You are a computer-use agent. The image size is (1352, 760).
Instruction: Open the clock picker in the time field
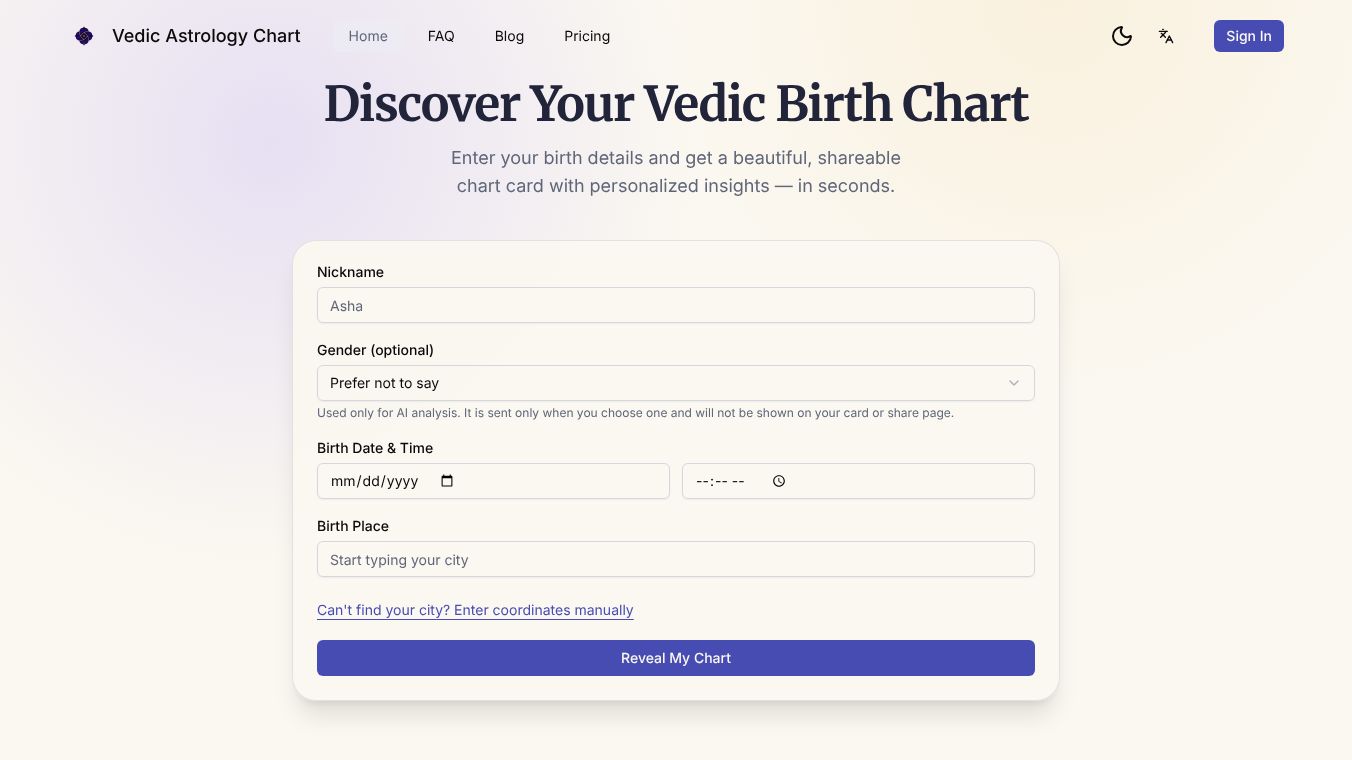coord(778,481)
